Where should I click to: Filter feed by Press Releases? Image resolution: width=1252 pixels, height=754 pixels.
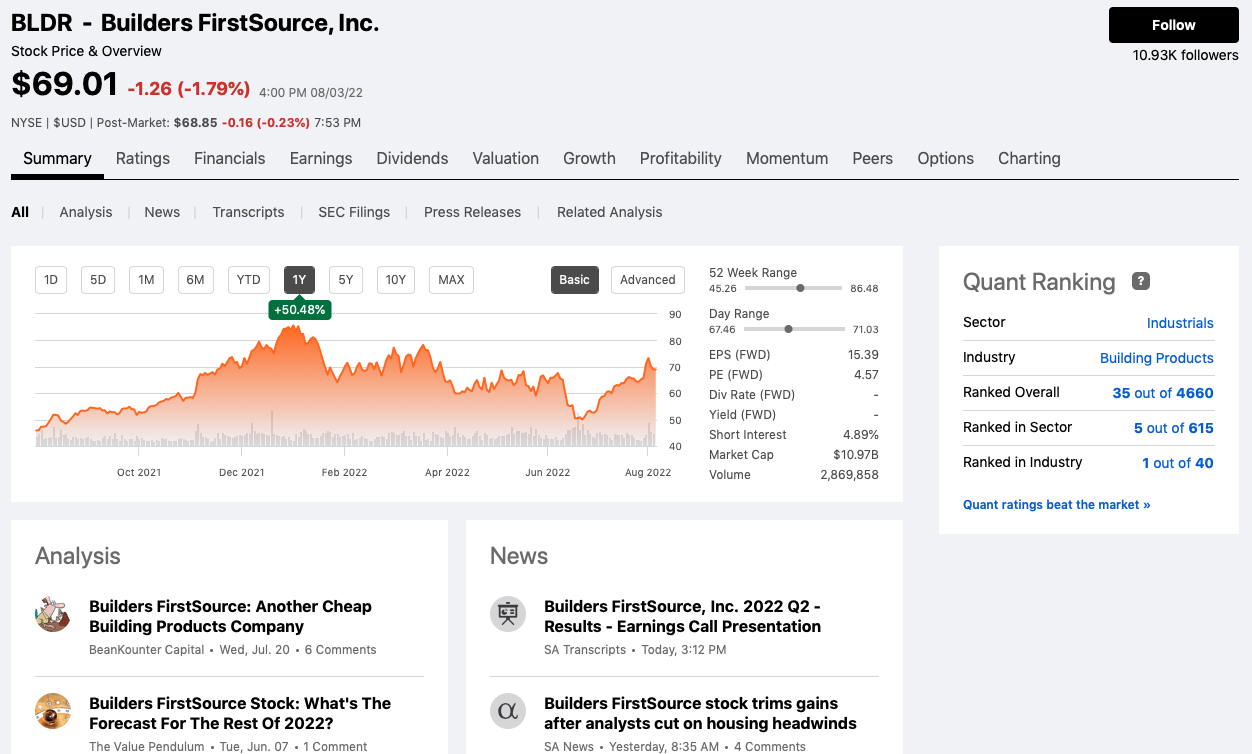click(x=472, y=212)
